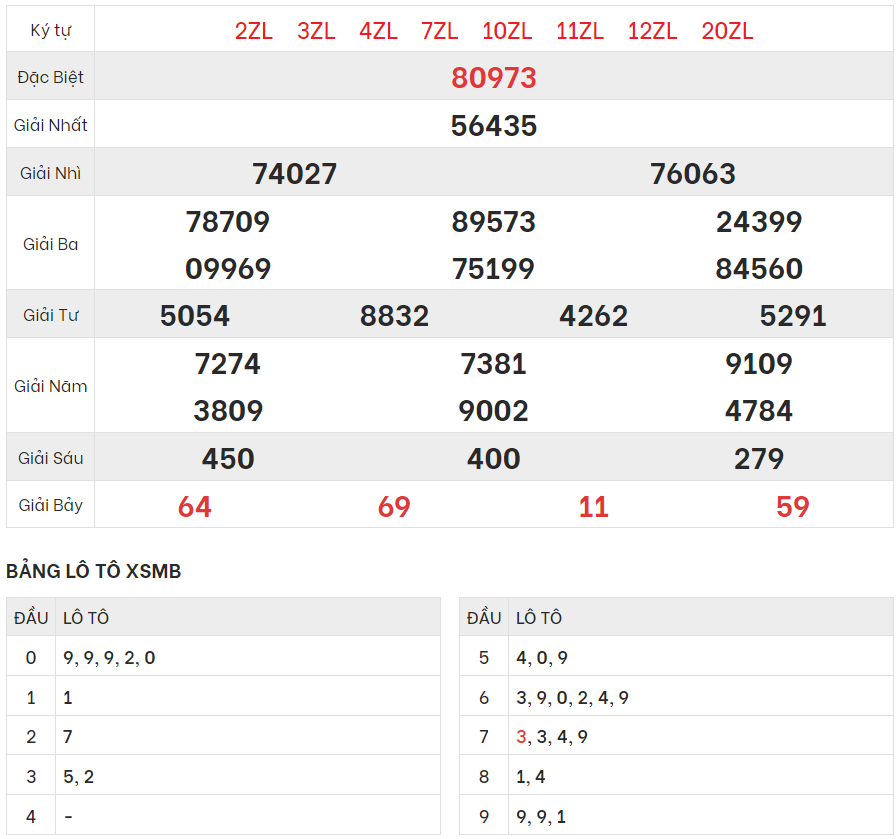Image resolution: width=896 pixels, height=839 pixels.
Task: Click the Đặc Biệt row label
Action: pyautogui.click(x=50, y=77)
